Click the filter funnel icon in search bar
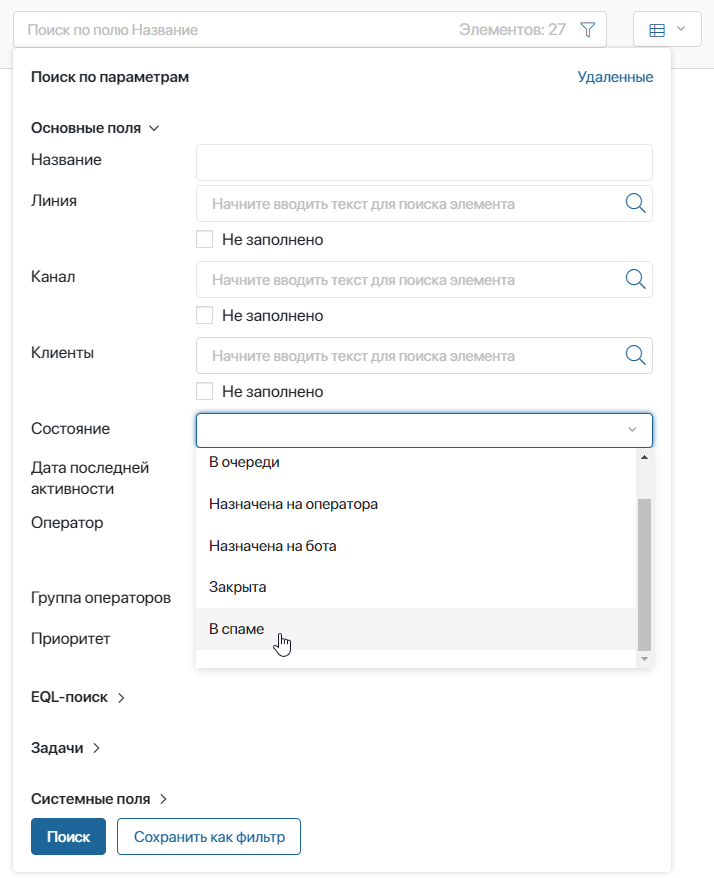Viewport: 714px width, 878px height. pyautogui.click(x=588, y=30)
